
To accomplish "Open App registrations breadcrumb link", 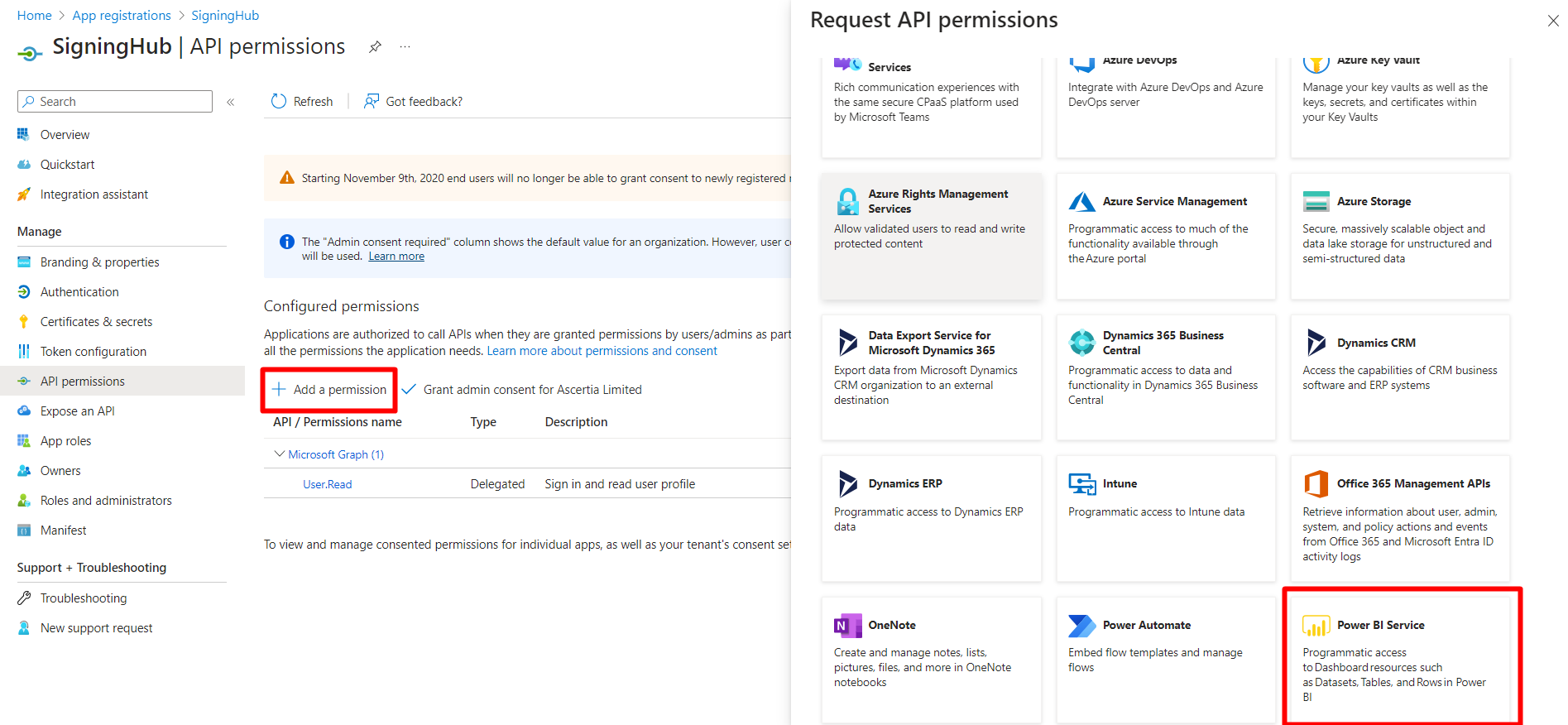I will (122, 15).
